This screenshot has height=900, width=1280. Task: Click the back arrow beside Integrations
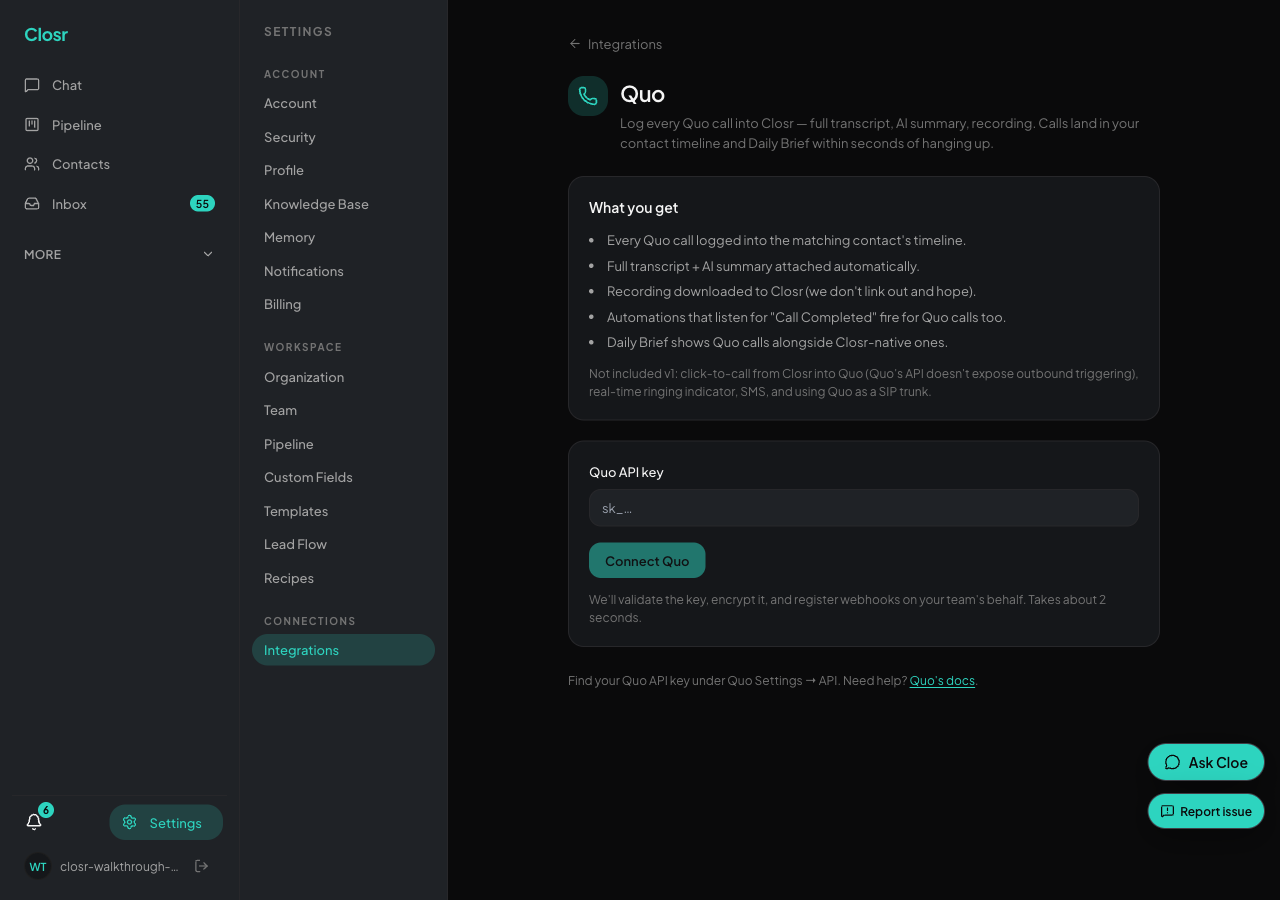tap(575, 44)
